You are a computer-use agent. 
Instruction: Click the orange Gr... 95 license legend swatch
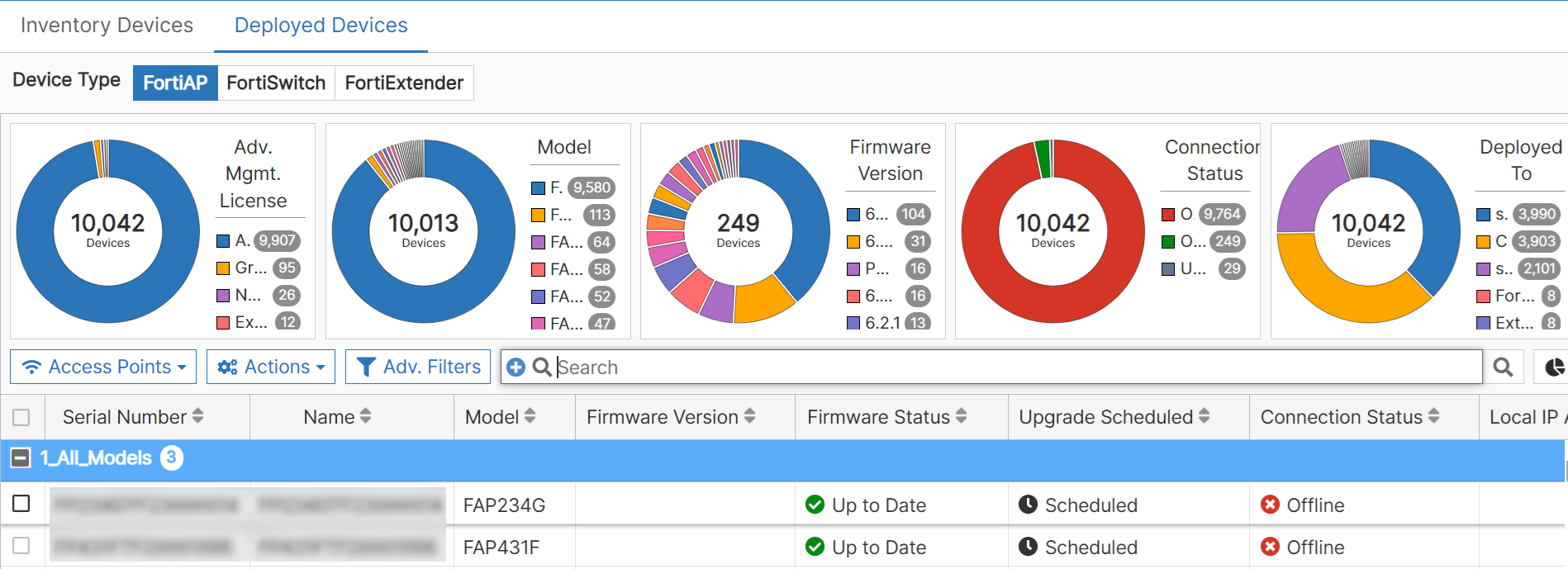point(223,268)
